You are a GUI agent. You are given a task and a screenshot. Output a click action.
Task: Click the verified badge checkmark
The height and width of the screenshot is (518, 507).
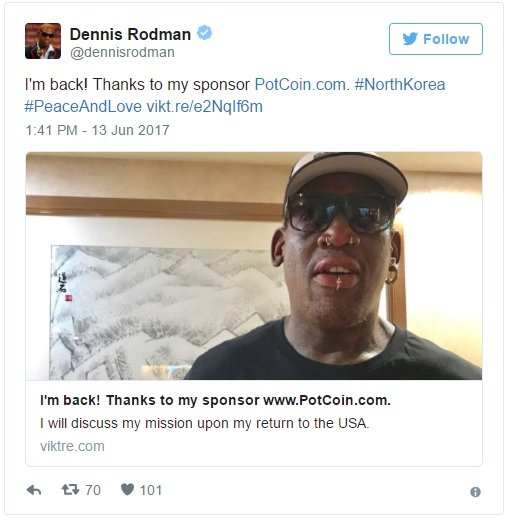click(204, 33)
